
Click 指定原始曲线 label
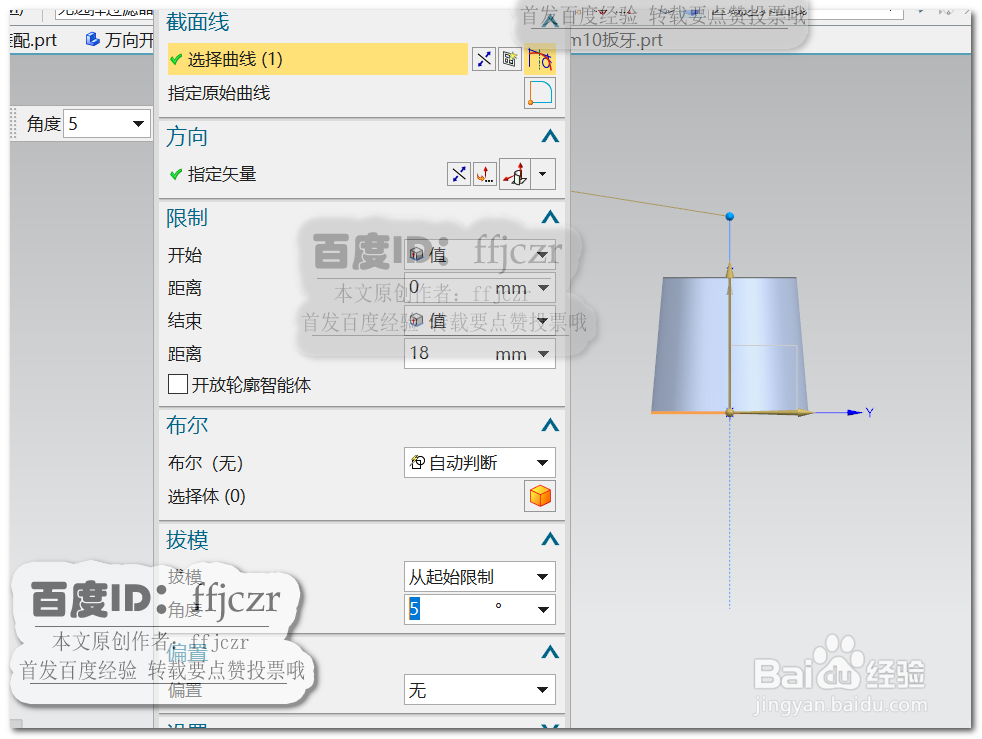[x=219, y=93]
